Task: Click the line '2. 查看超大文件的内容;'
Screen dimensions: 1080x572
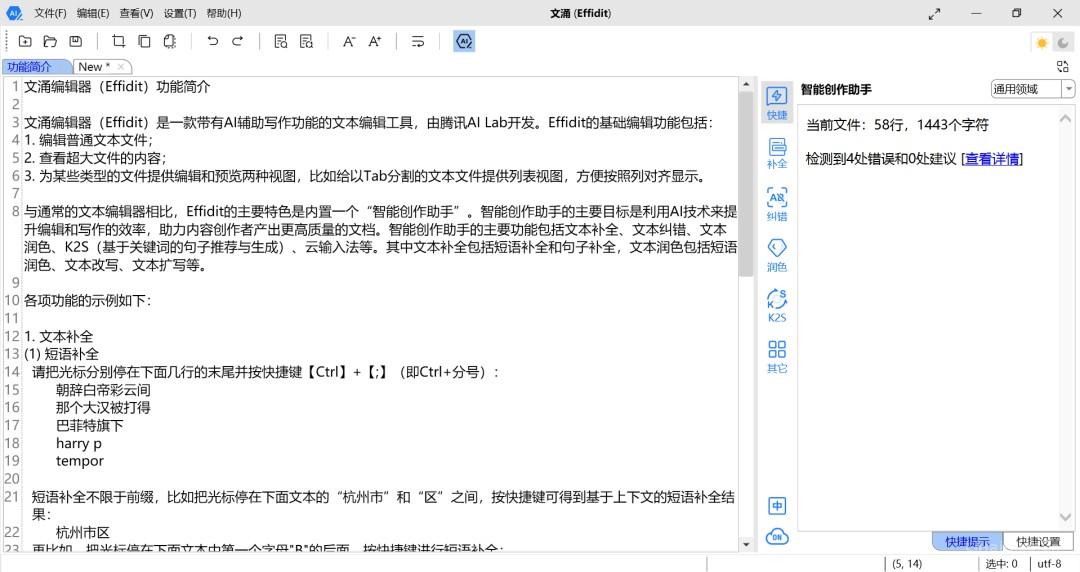Action: (x=95, y=158)
